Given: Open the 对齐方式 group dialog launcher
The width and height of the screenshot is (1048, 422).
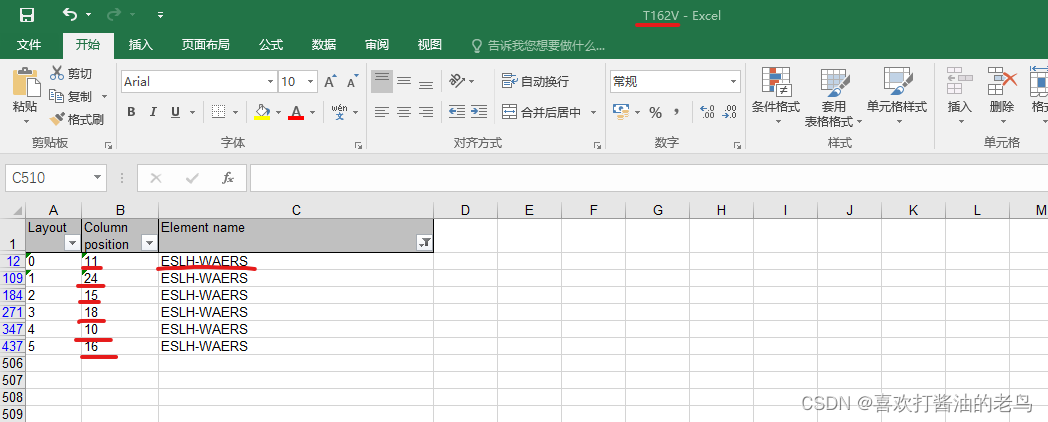Looking at the screenshot, I should click(x=597, y=144).
